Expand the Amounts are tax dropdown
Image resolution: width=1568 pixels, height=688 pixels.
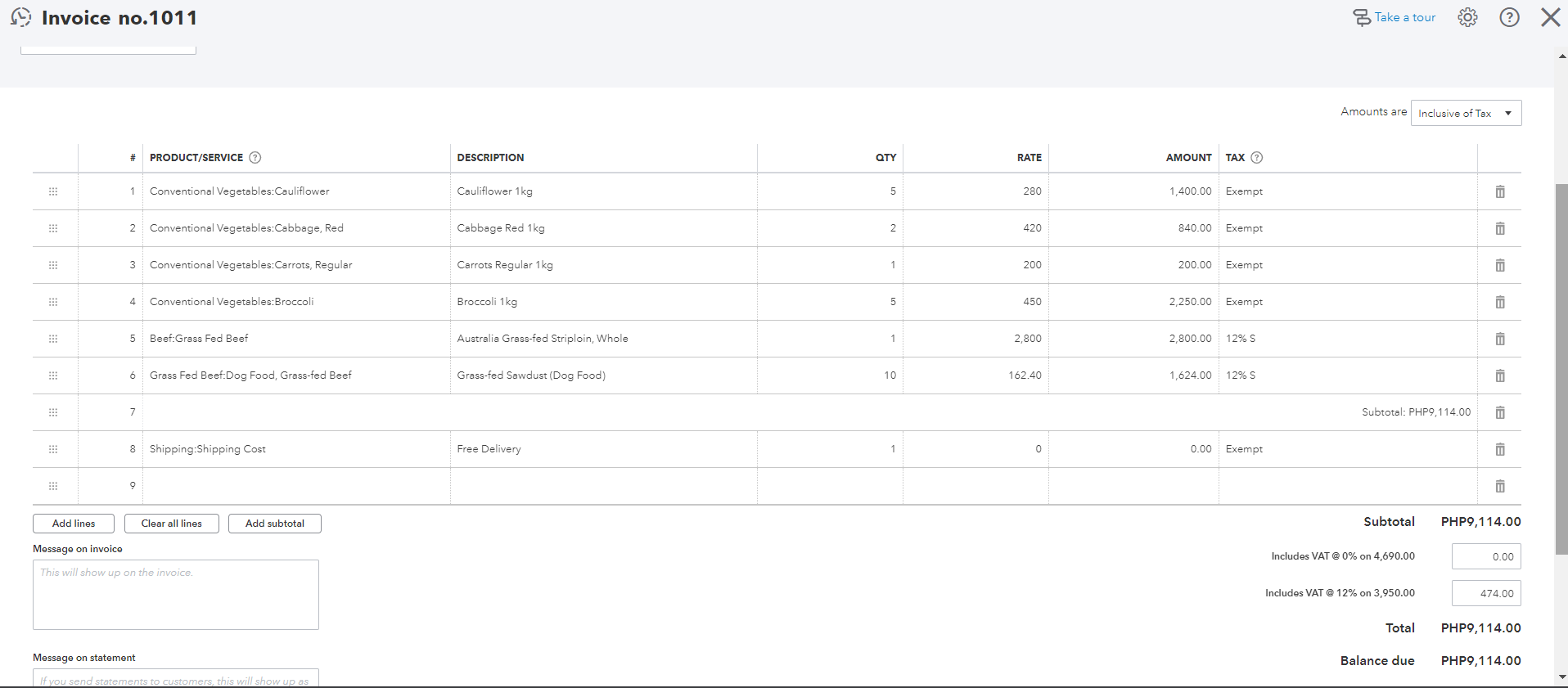[1466, 113]
